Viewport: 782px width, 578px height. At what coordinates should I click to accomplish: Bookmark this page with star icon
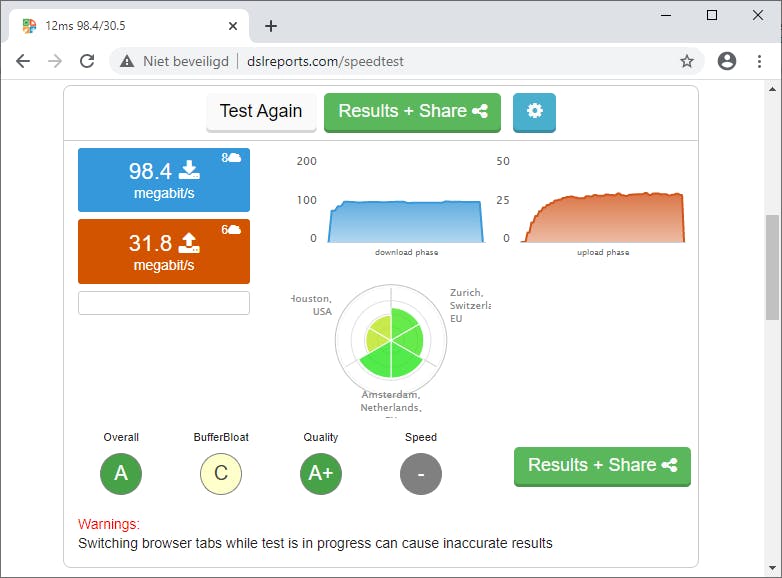(687, 61)
